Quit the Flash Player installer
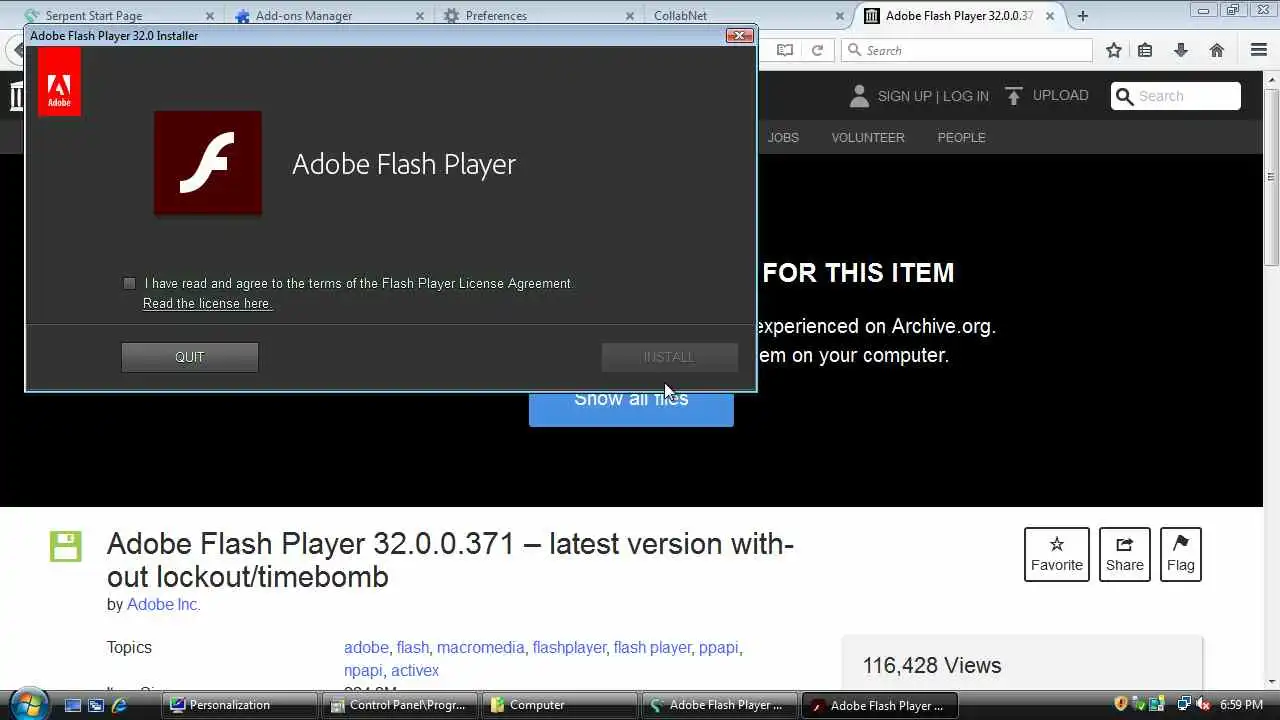This screenshot has width=1280, height=720. [x=190, y=357]
